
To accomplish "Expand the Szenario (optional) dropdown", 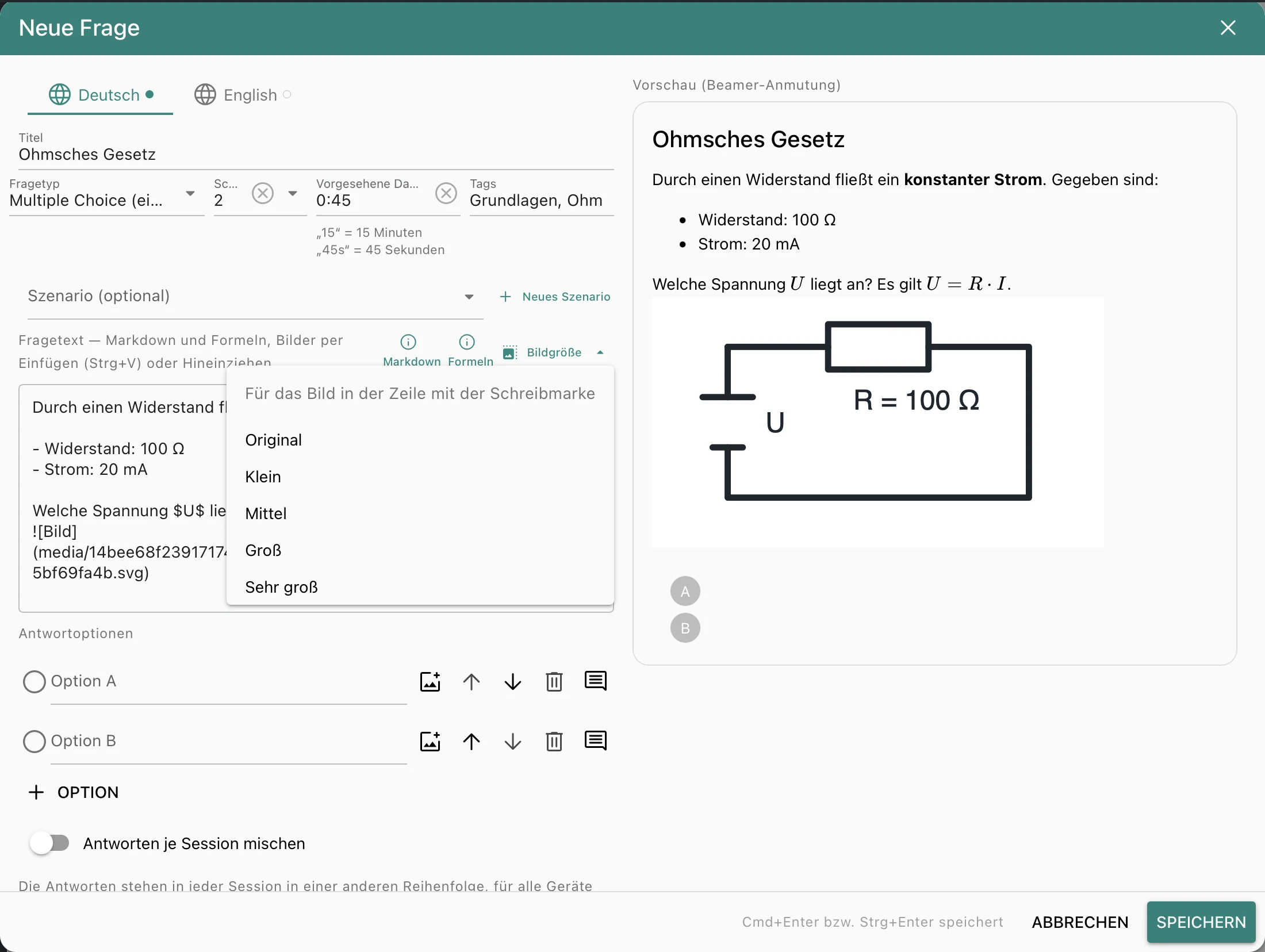I will [x=255, y=296].
